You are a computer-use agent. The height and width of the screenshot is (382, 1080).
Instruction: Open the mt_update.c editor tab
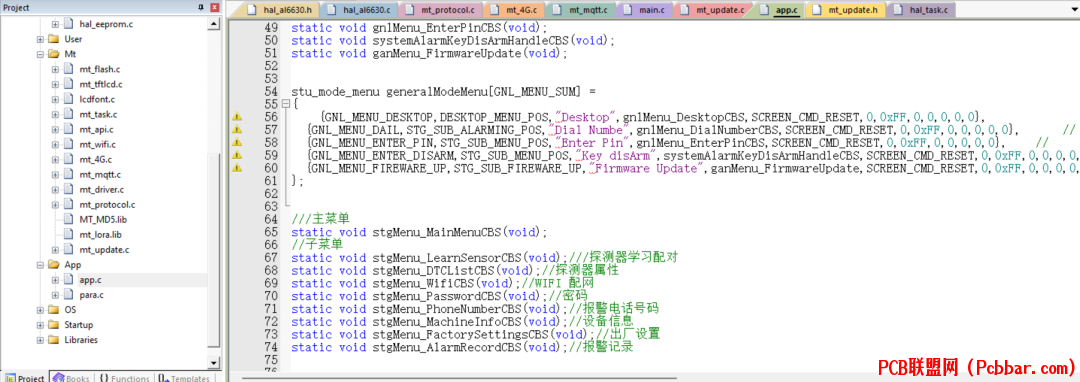[x=713, y=10]
